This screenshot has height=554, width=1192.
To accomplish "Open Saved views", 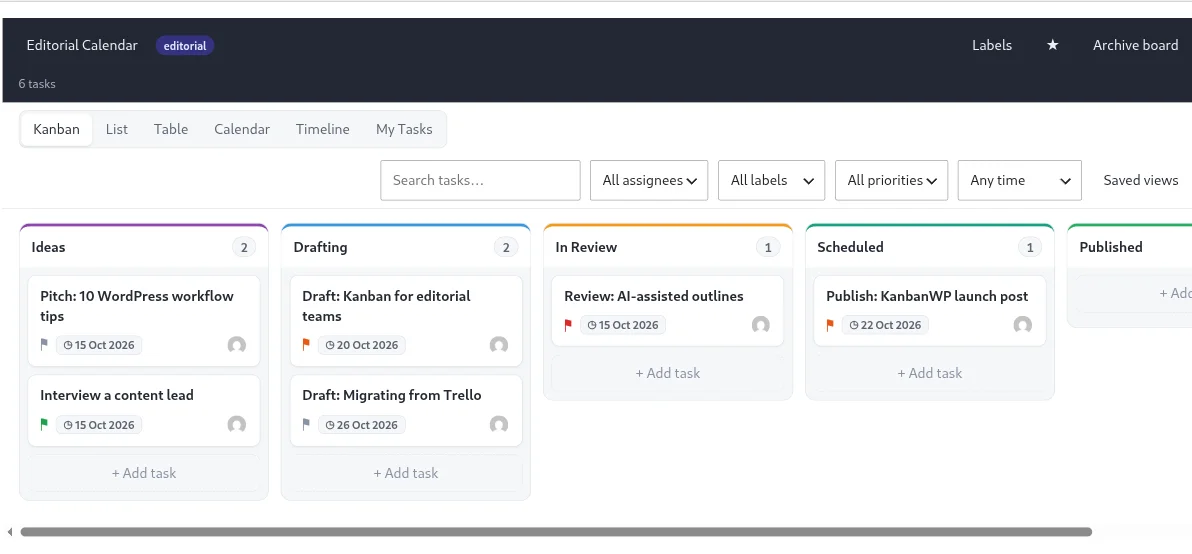I will click(1141, 180).
